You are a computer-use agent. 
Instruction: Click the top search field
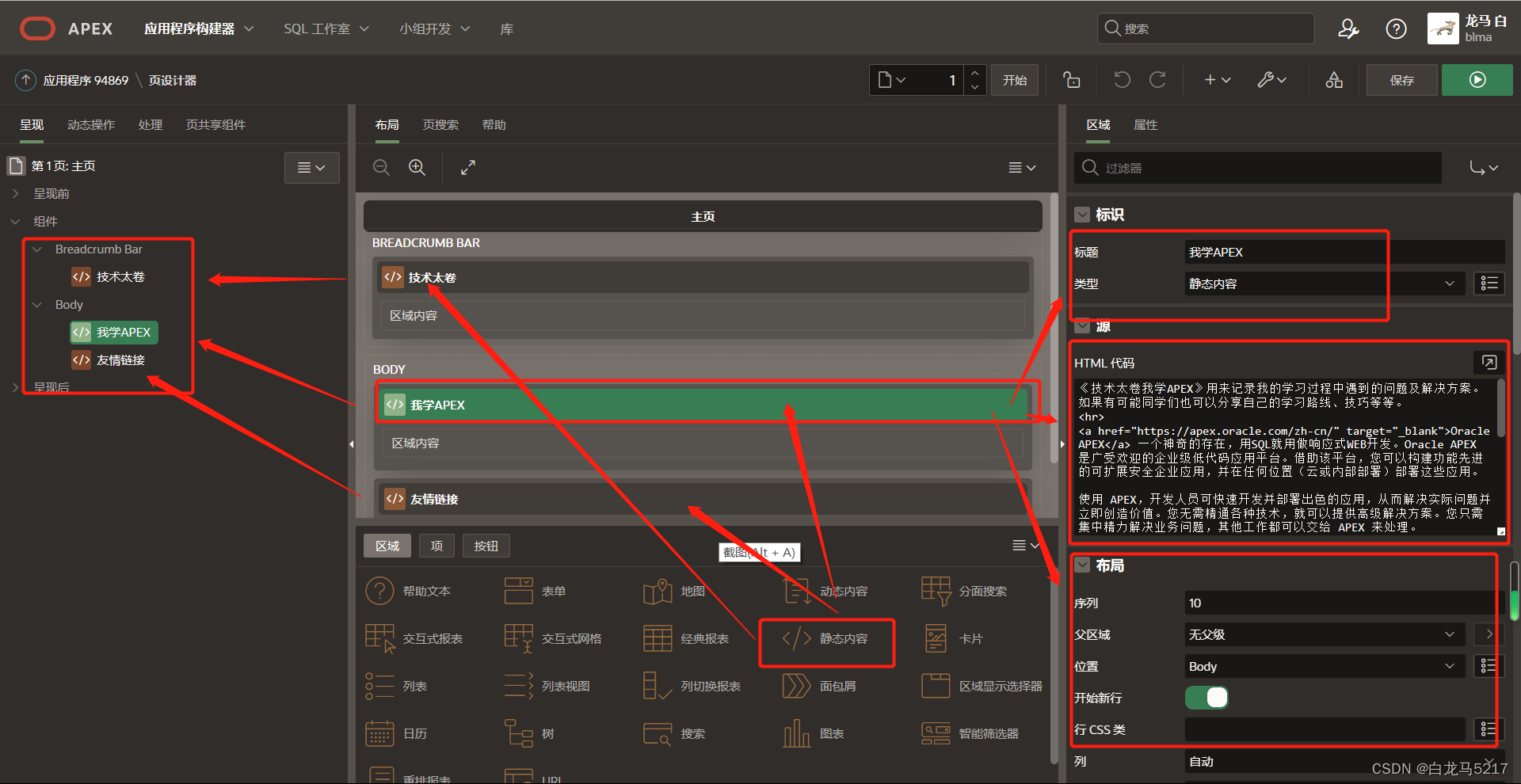click(1206, 29)
